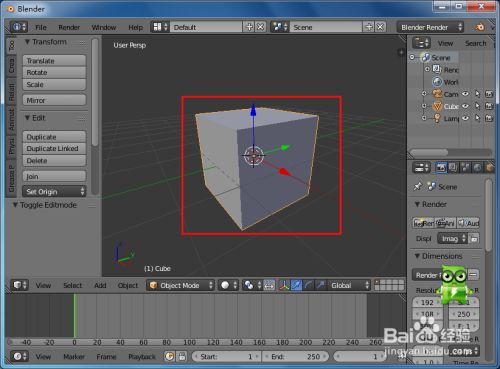Viewport: 500px width, 369px height.
Task: Collapse the Dimensions panel in Properties
Action: [417, 256]
